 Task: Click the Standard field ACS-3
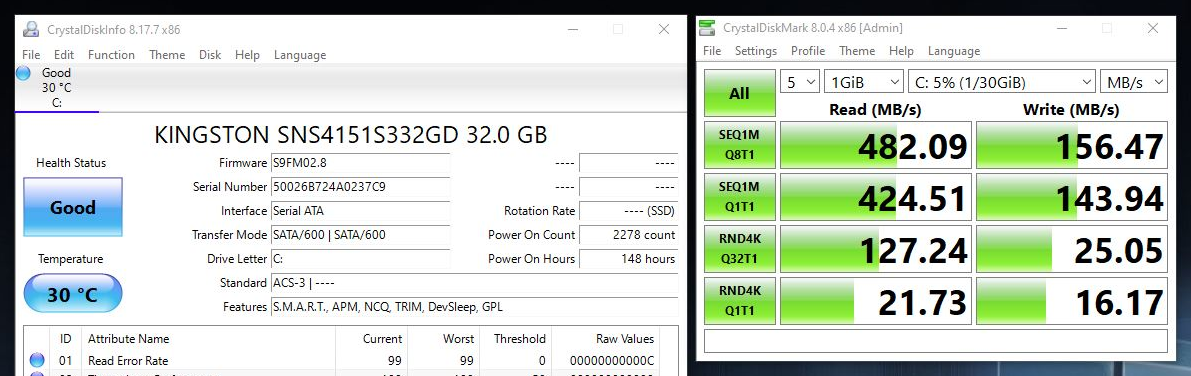pos(475,283)
